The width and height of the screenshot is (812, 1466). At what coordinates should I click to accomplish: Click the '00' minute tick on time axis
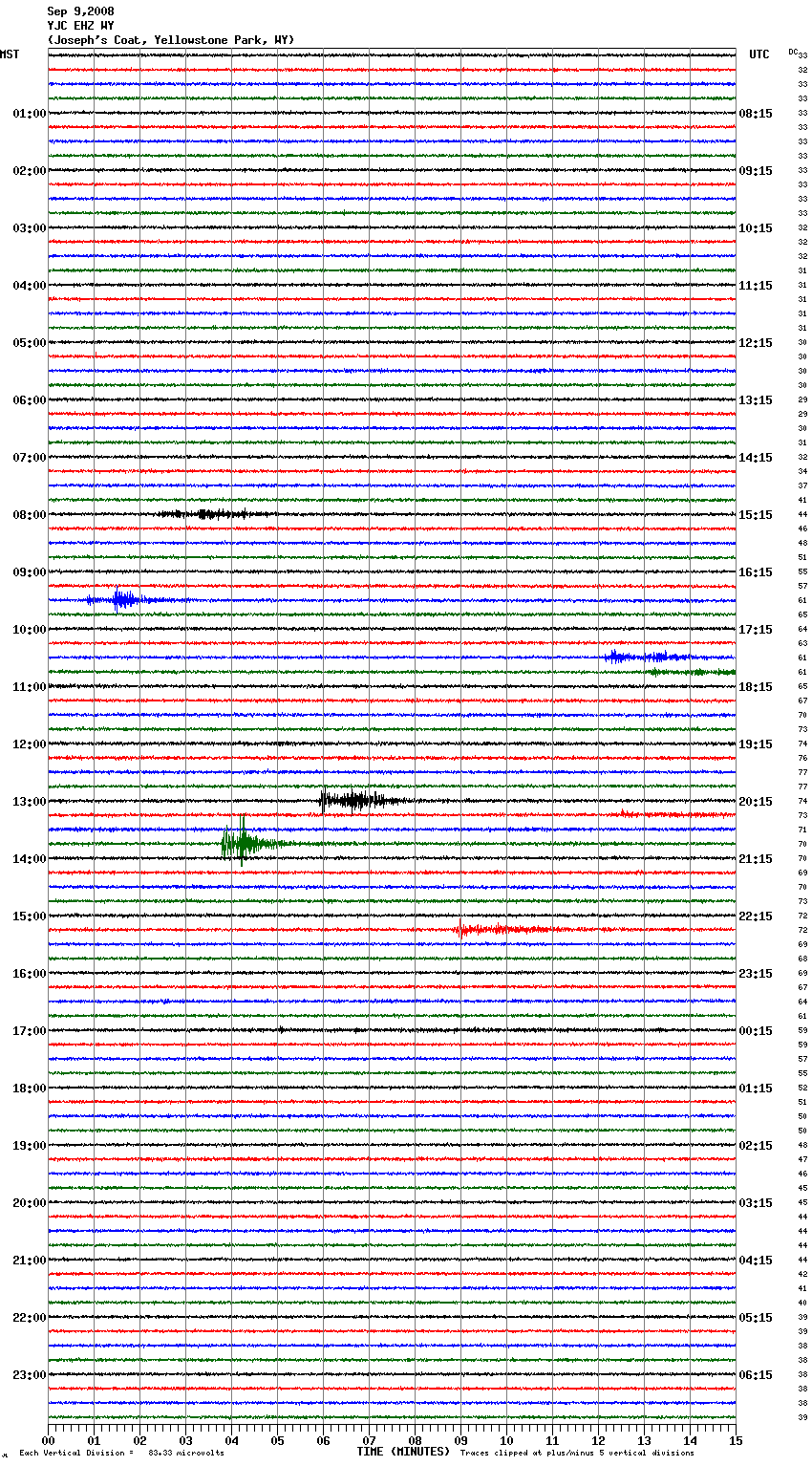pyautogui.click(x=48, y=1440)
